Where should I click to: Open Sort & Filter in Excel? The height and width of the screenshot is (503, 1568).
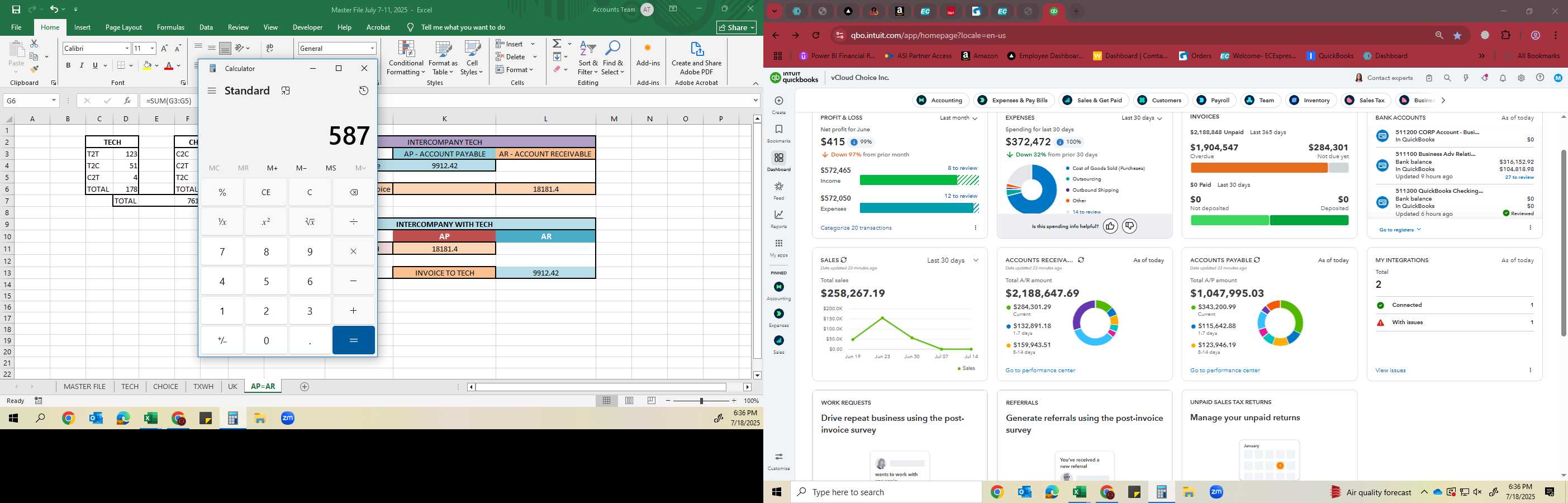pyautogui.click(x=588, y=59)
